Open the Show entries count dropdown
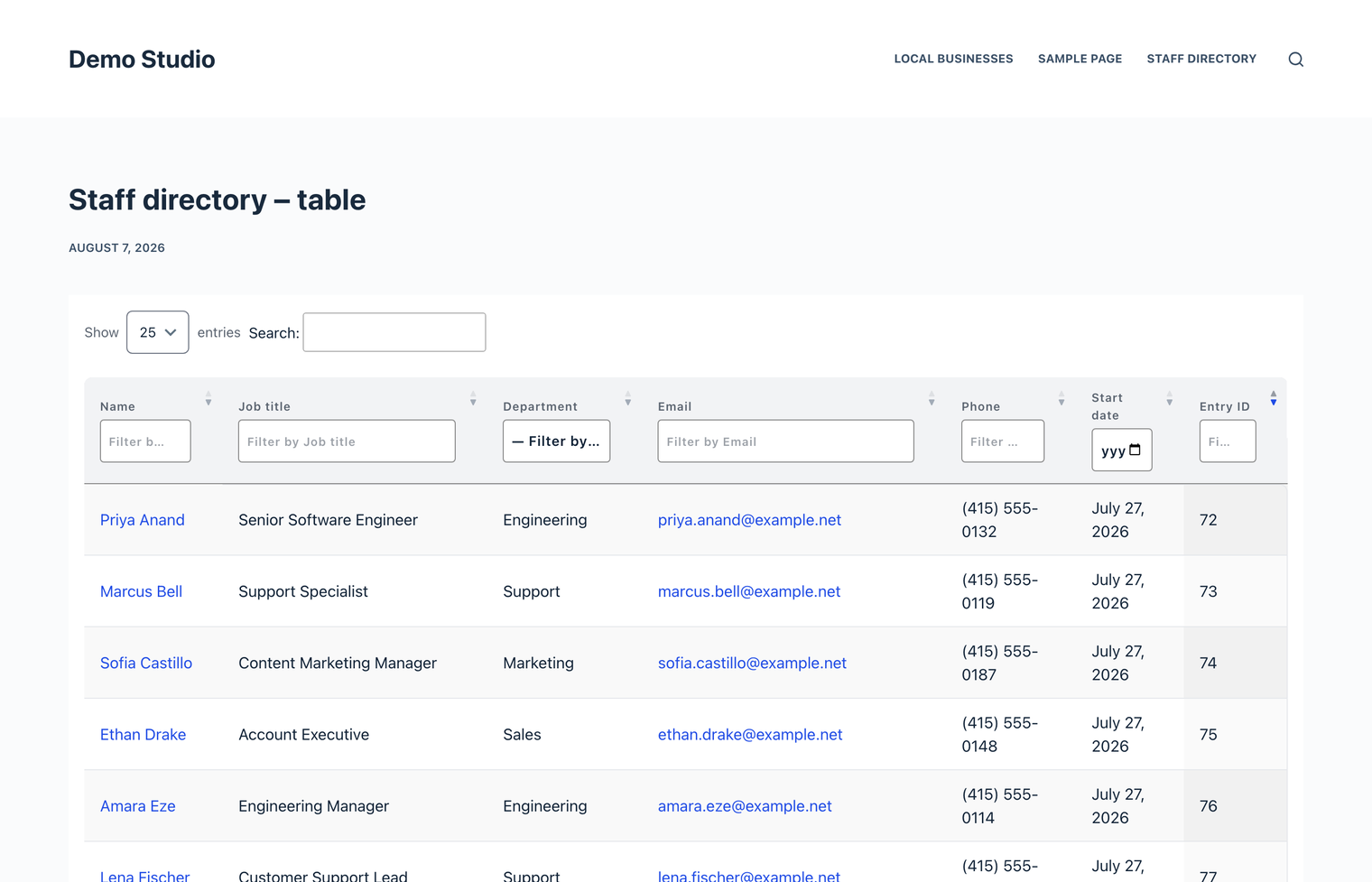1372x882 pixels. [158, 332]
